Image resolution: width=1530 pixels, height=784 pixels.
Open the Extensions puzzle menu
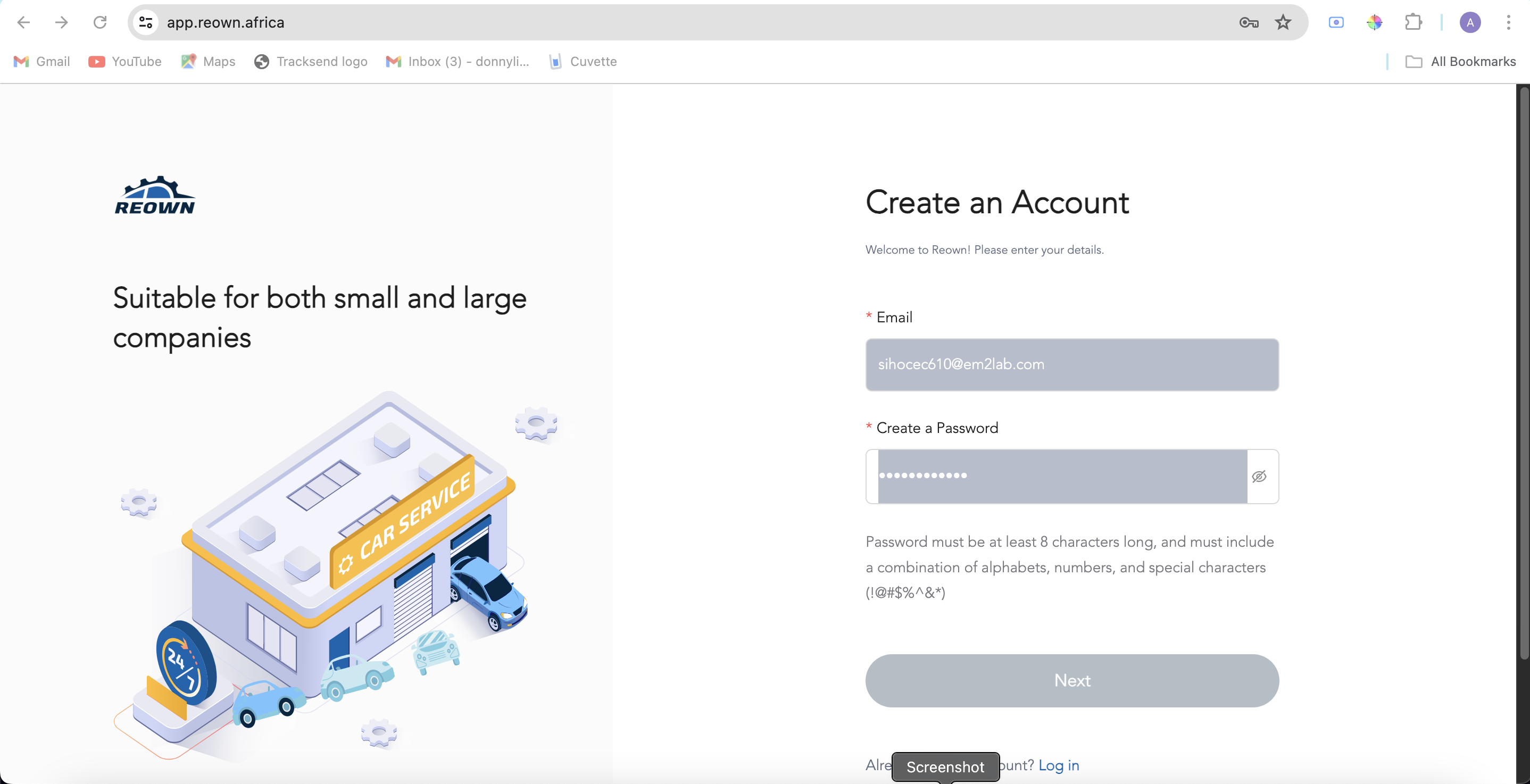[1413, 22]
